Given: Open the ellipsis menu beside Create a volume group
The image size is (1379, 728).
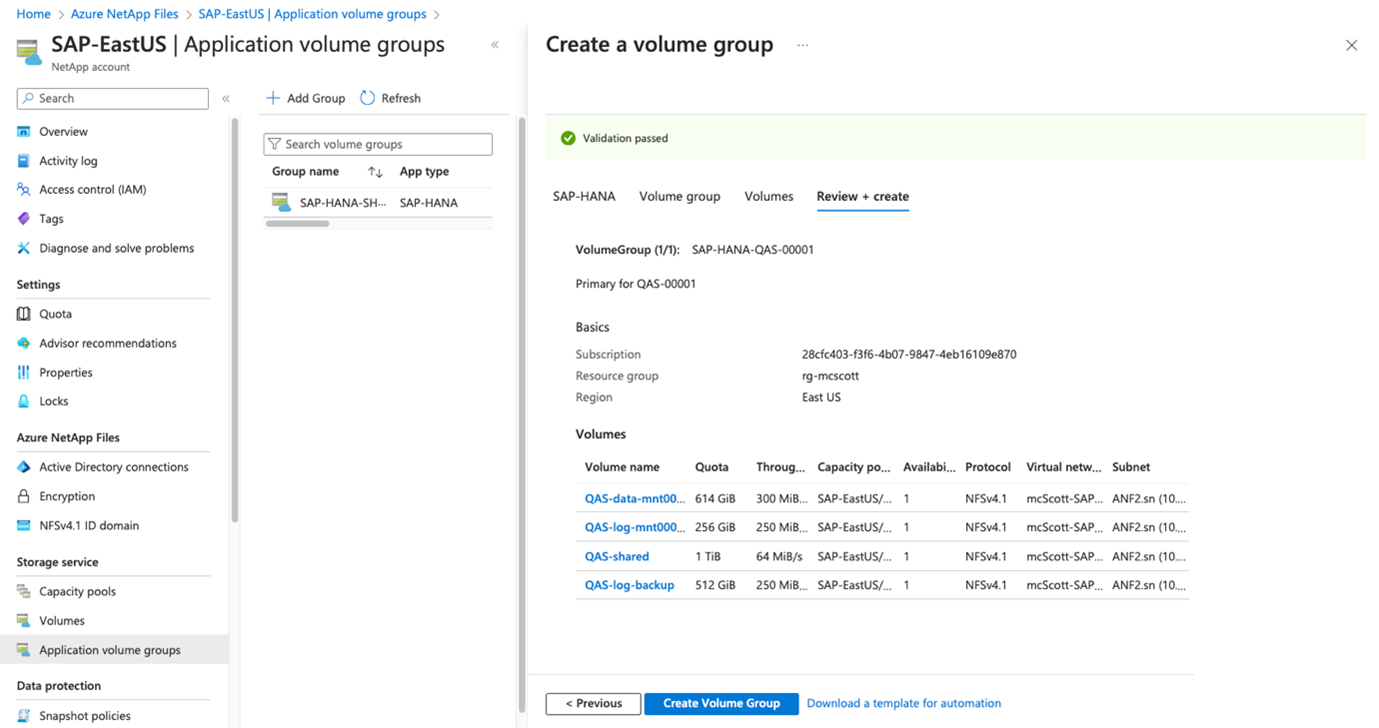Looking at the screenshot, I should [x=802, y=45].
